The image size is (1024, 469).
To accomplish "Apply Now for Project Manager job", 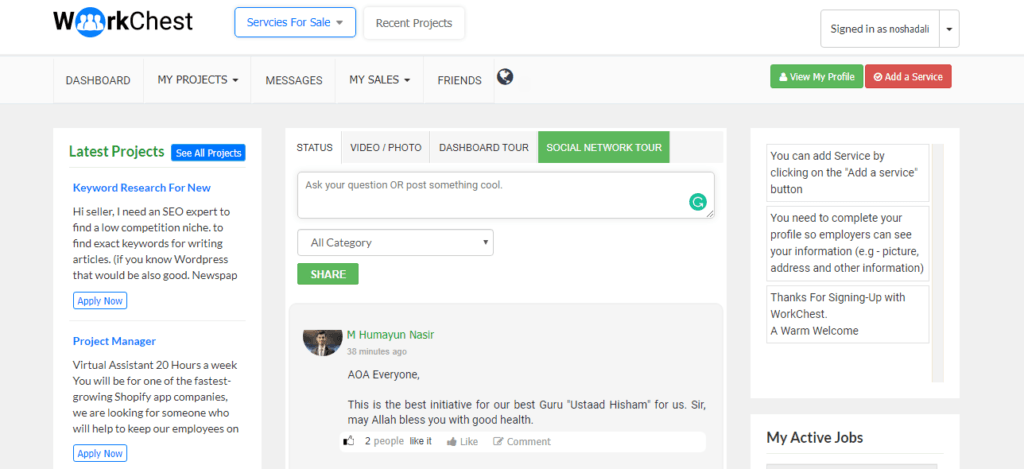I will click(100, 453).
